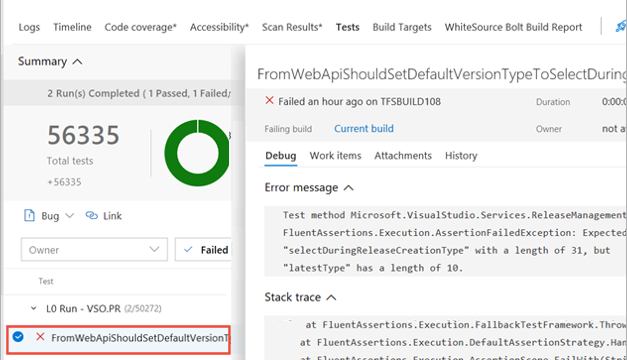The height and width of the screenshot is (360, 627).
Task: Open the Scan Results tab
Action: [x=292, y=27]
